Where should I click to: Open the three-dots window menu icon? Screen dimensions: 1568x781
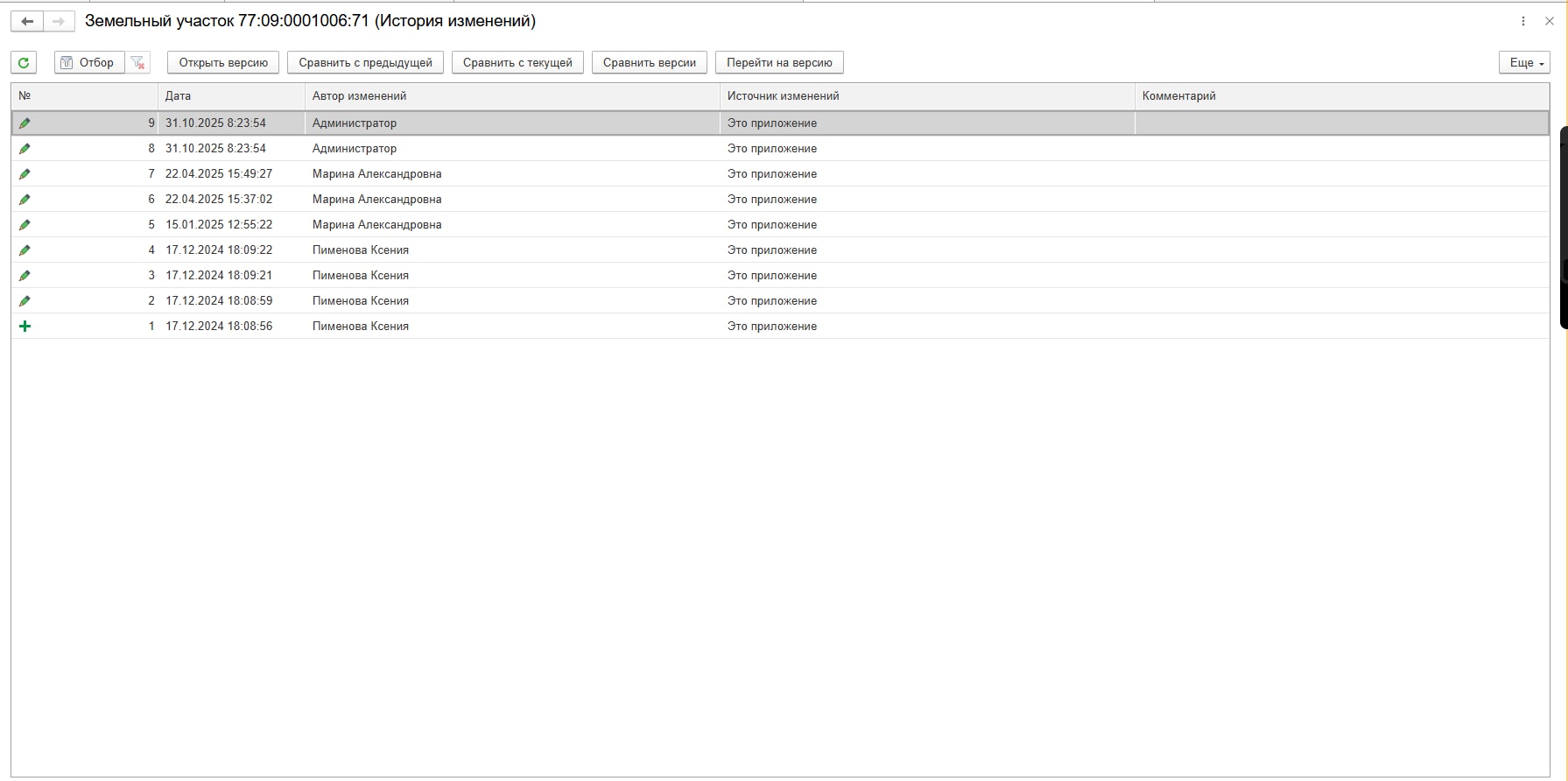click(1523, 21)
